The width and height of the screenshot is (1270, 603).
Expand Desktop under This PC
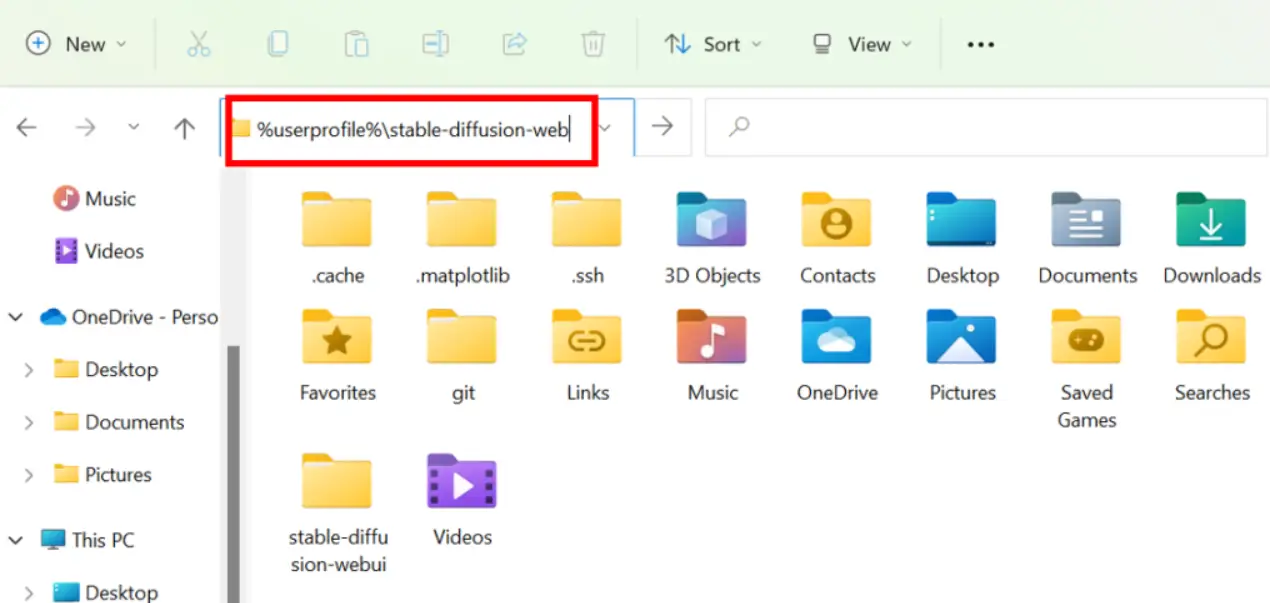coord(28,592)
